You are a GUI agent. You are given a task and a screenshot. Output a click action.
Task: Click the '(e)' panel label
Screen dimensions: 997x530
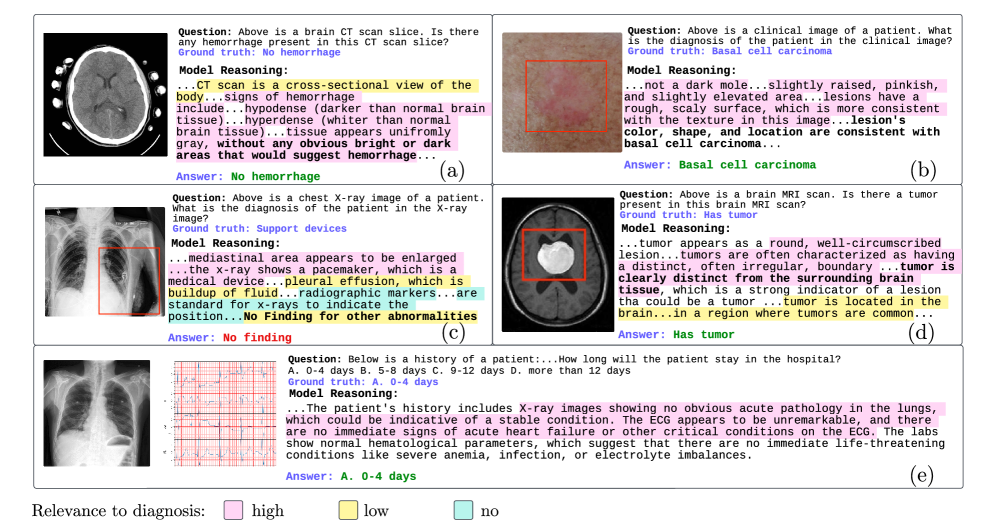tap(922, 475)
